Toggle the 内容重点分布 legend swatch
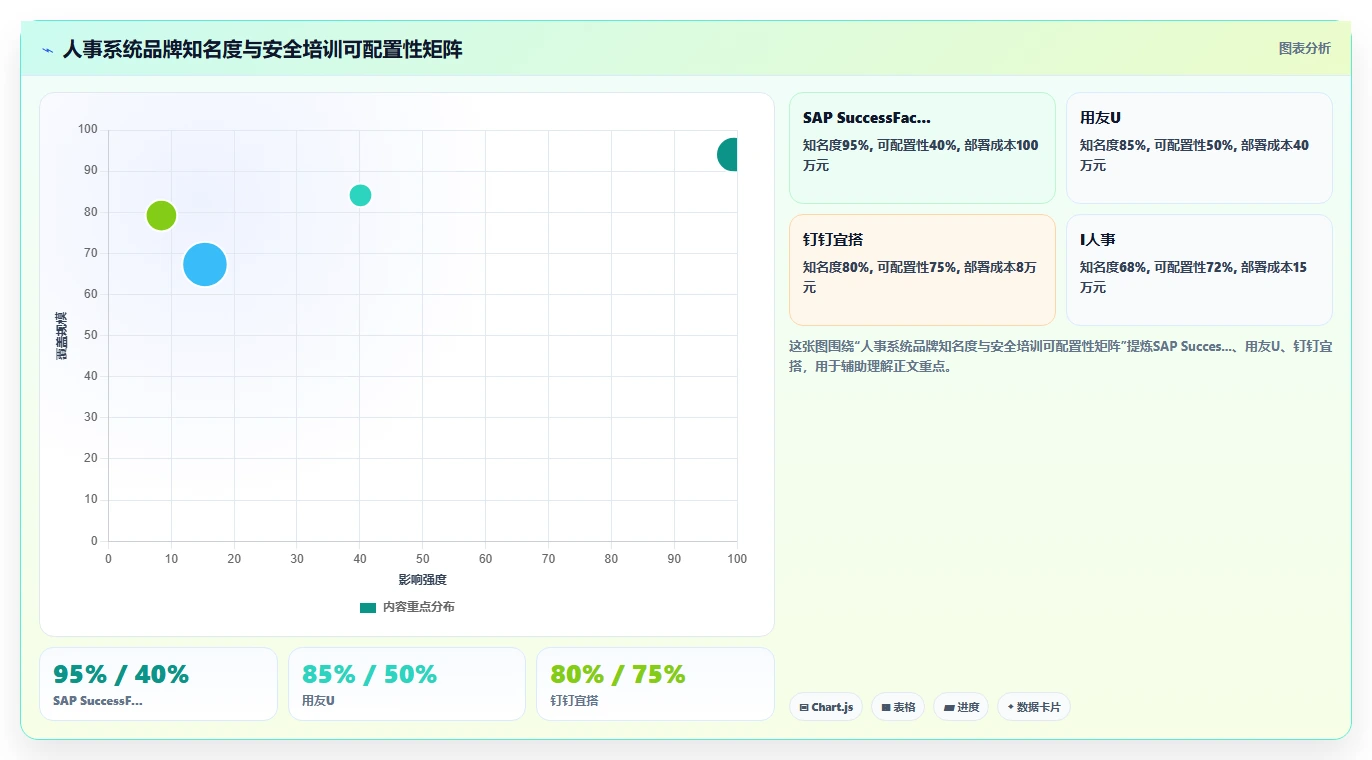 click(x=368, y=607)
